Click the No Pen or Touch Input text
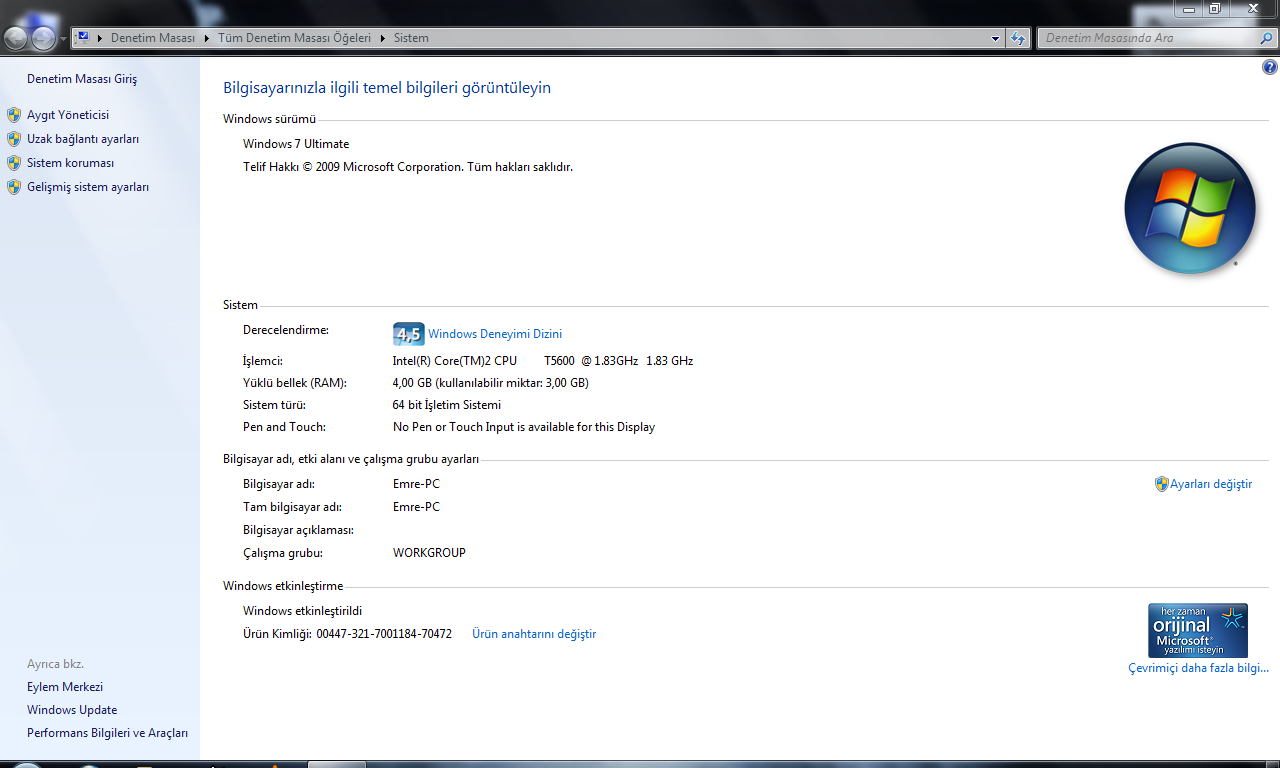Screen dimensions: 1280x768 pos(524,427)
